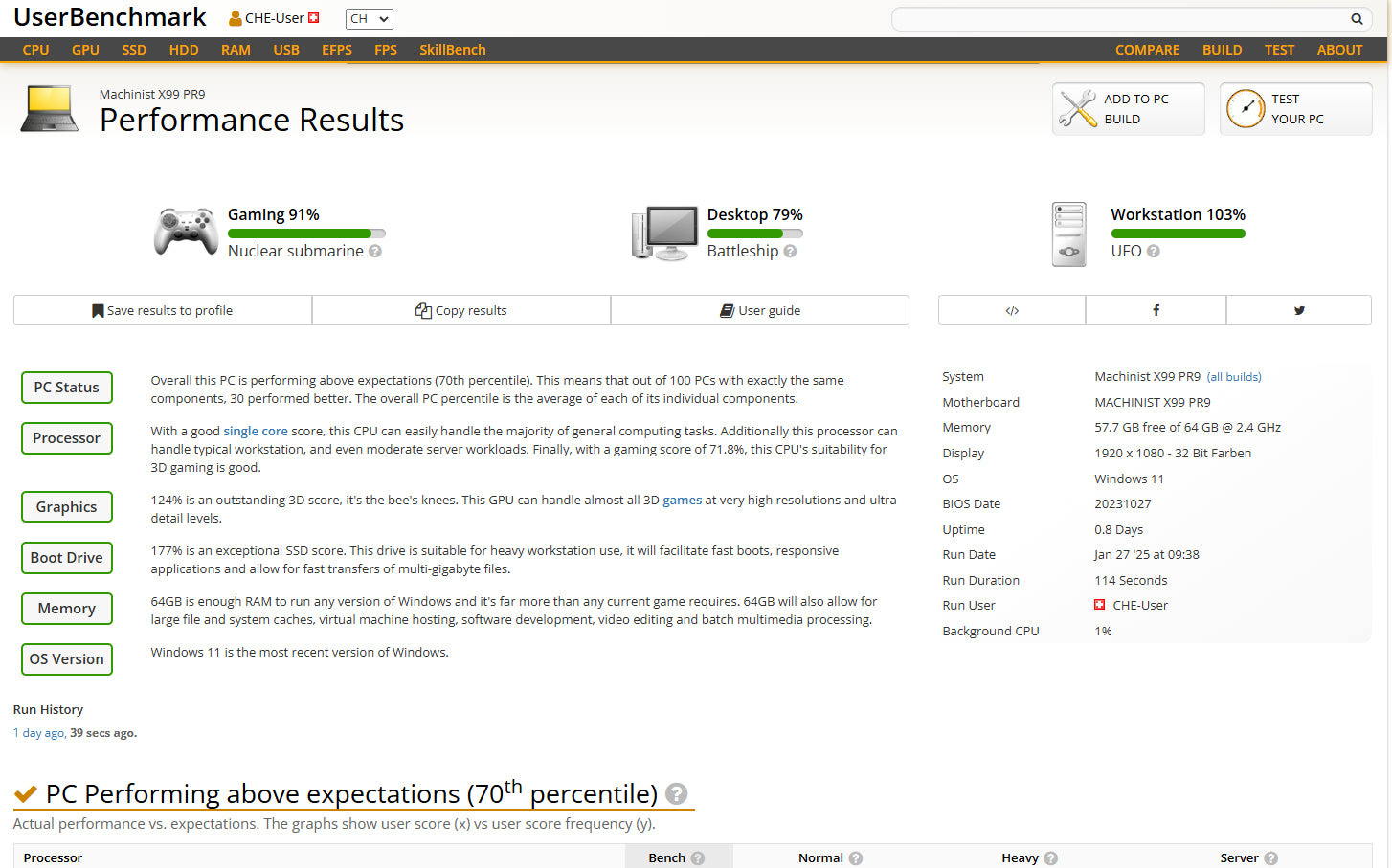Screen dimensions: 1392x868
Task: Click the Gaming gamepad icon
Action: [186, 232]
